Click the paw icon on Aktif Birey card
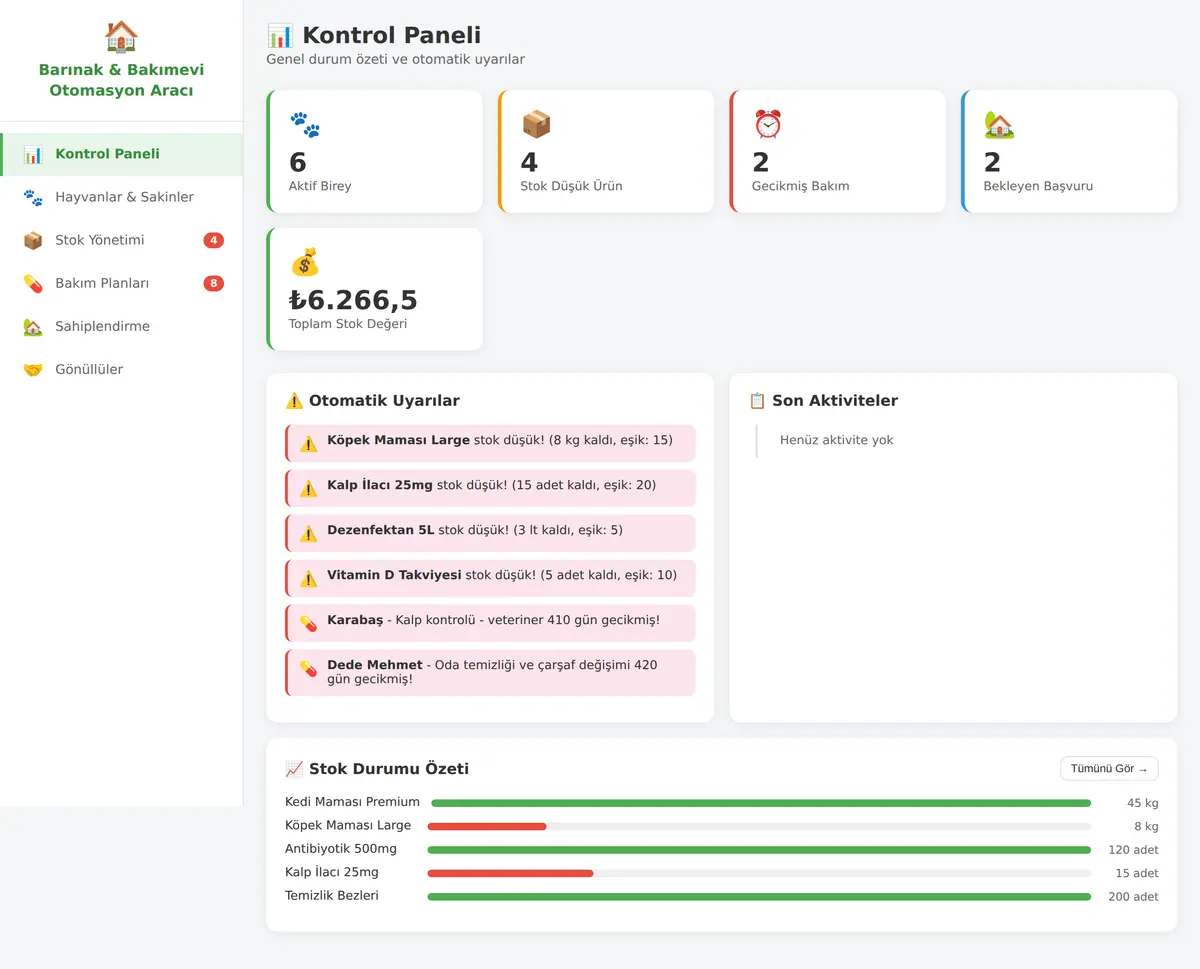1200x969 pixels. tap(305, 125)
